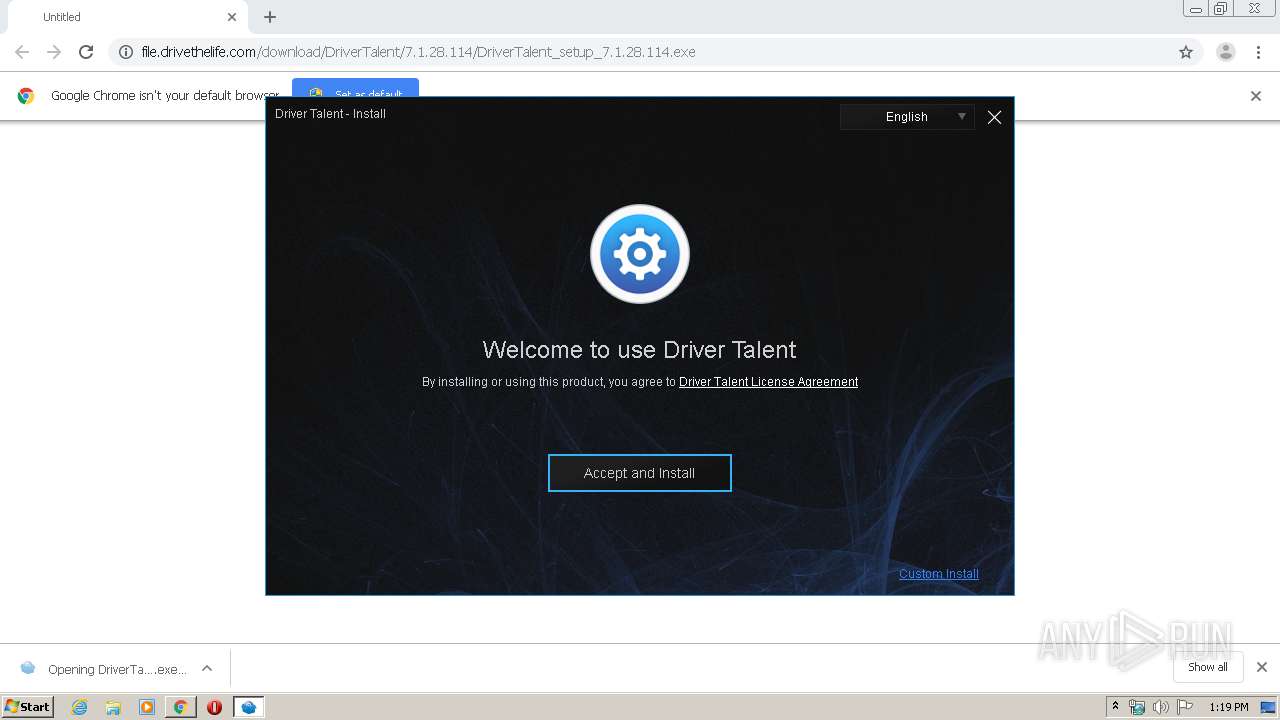Open the Custom Install link
The image size is (1280, 720).
938,574
